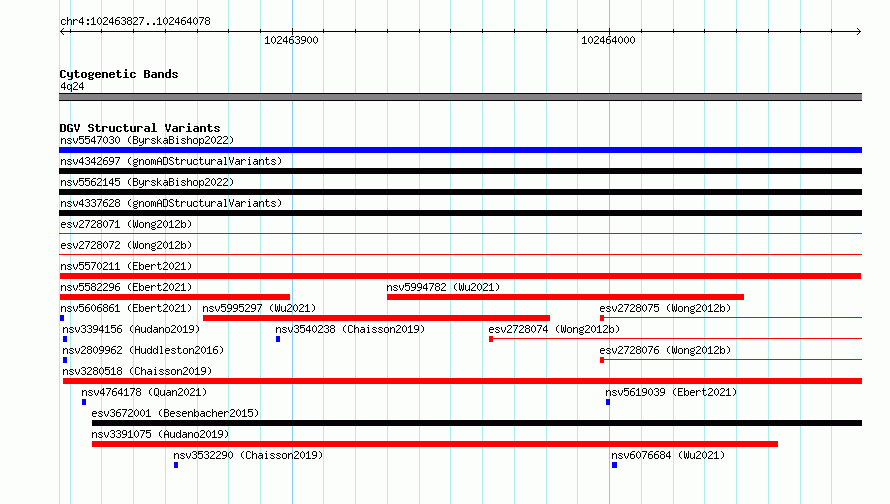The width and height of the screenshot is (890, 504).
Task: Open the Cytogenetic Bands track title
Action: (x=119, y=74)
